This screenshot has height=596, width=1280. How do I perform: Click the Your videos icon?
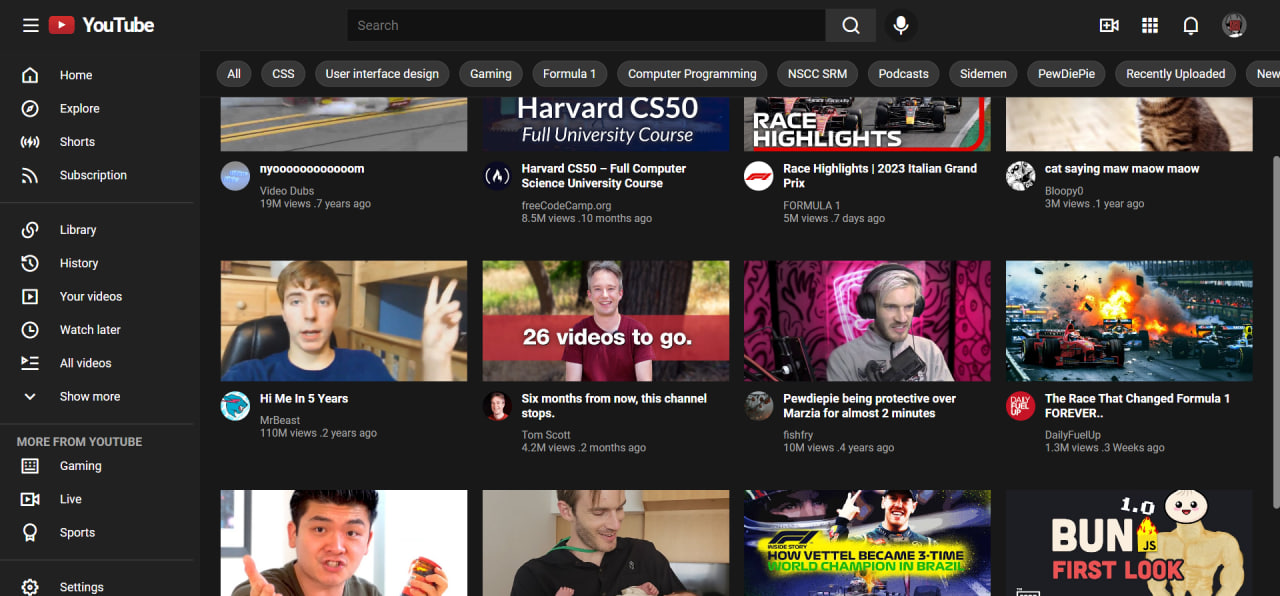[30, 296]
